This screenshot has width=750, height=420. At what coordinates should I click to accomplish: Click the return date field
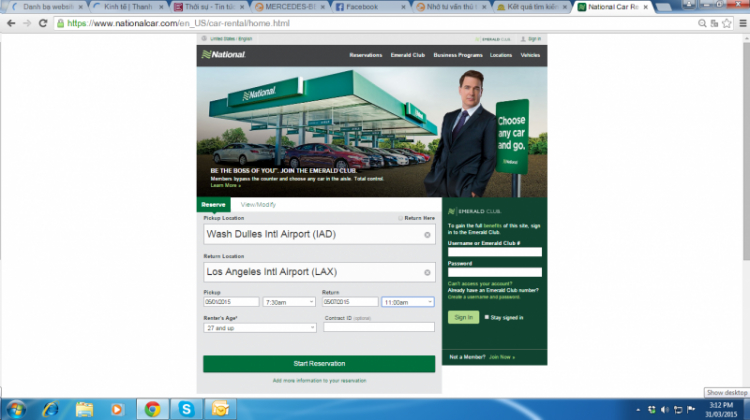[x=350, y=302]
